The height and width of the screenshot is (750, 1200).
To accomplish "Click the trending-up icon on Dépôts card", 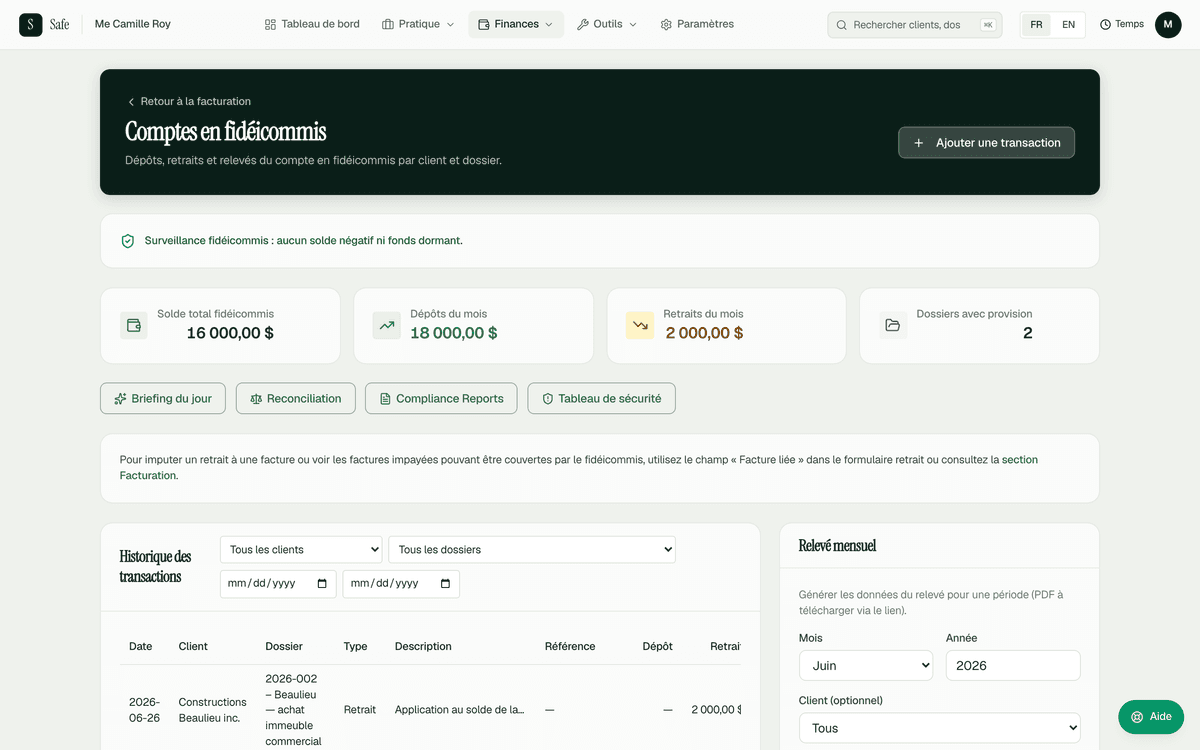I will (386, 325).
